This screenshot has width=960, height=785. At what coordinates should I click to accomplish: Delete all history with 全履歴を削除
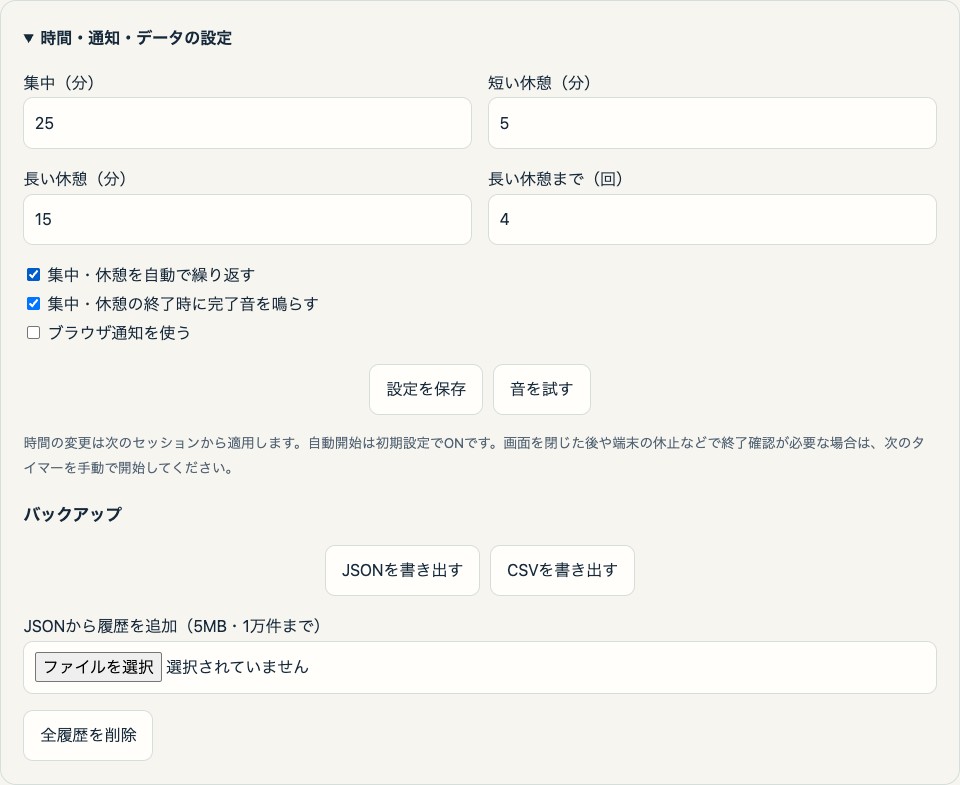88,735
